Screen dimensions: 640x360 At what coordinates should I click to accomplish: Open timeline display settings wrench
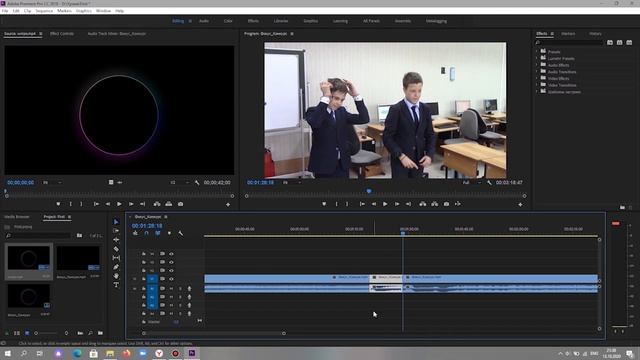[181, 233]
